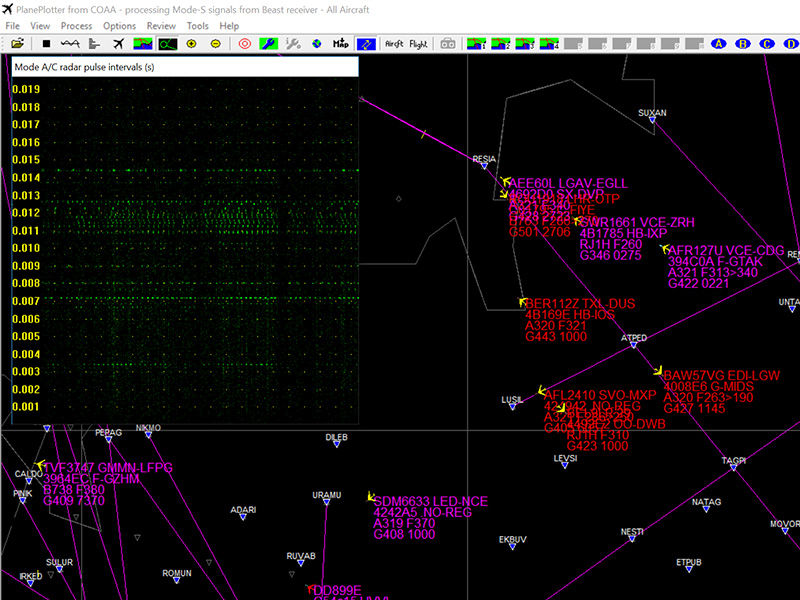Click the PEPAG waypoint label
Viewport: 800px width, 600px height.
pyautogui.click(x=109, y=433)
